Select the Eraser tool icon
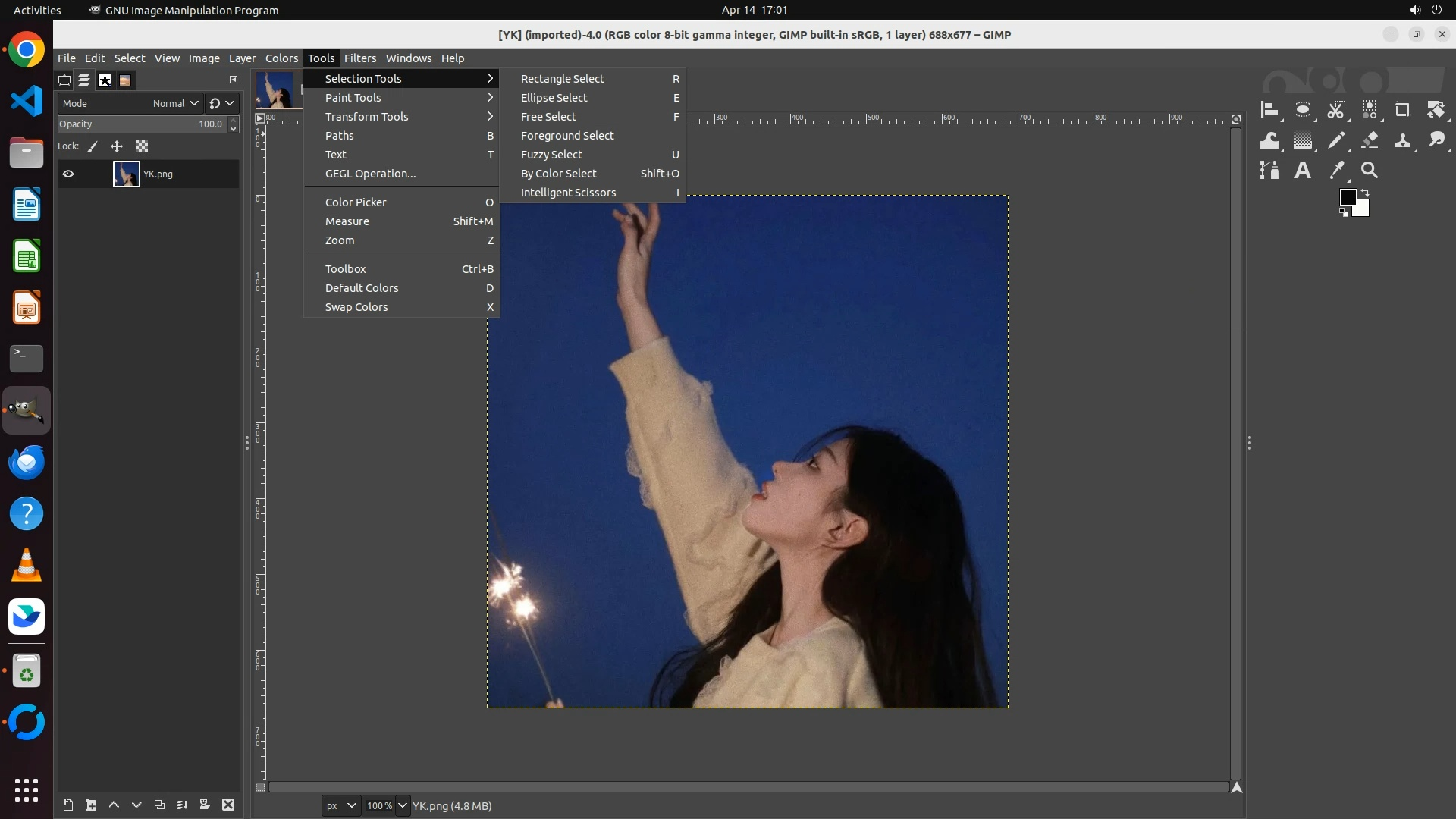Viewport: 1456px width, 819px height. coord(1370,140)
